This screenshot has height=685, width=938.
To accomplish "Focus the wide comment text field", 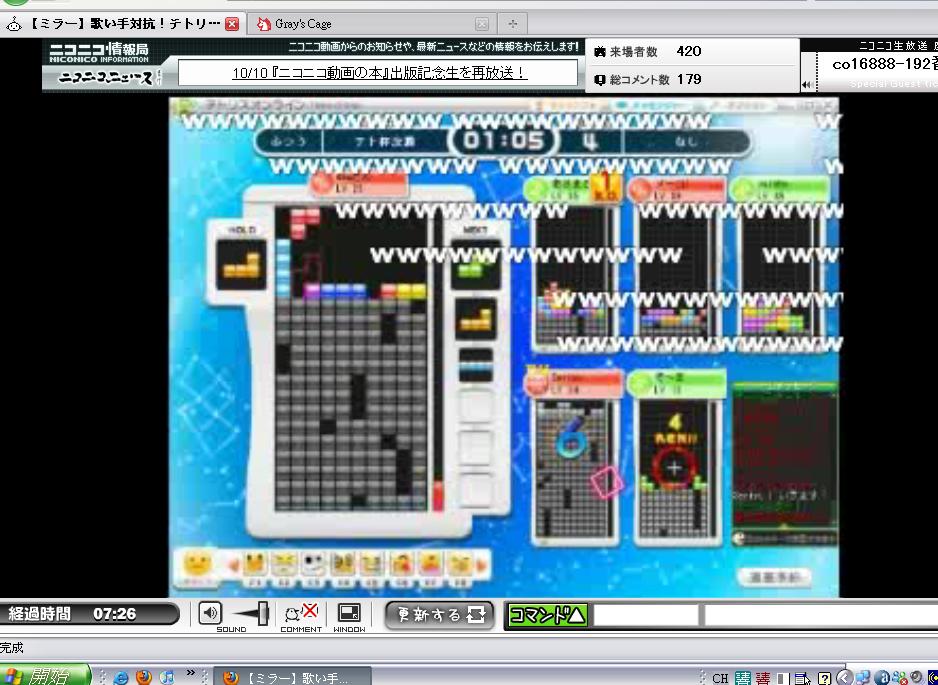I will (821, 615).
